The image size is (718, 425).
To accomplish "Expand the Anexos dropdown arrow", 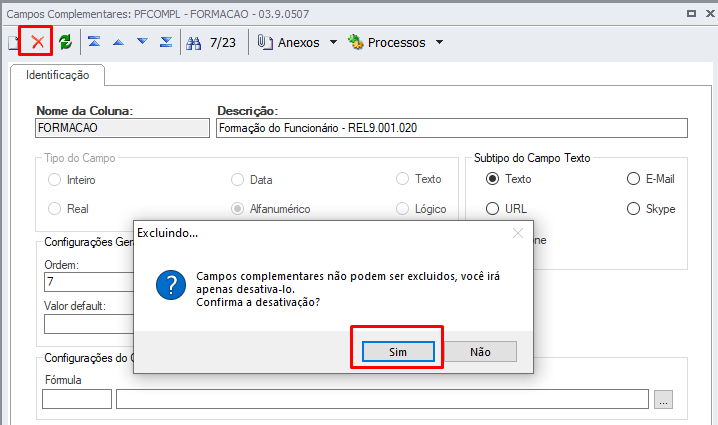I will click(x=333, y=42).
